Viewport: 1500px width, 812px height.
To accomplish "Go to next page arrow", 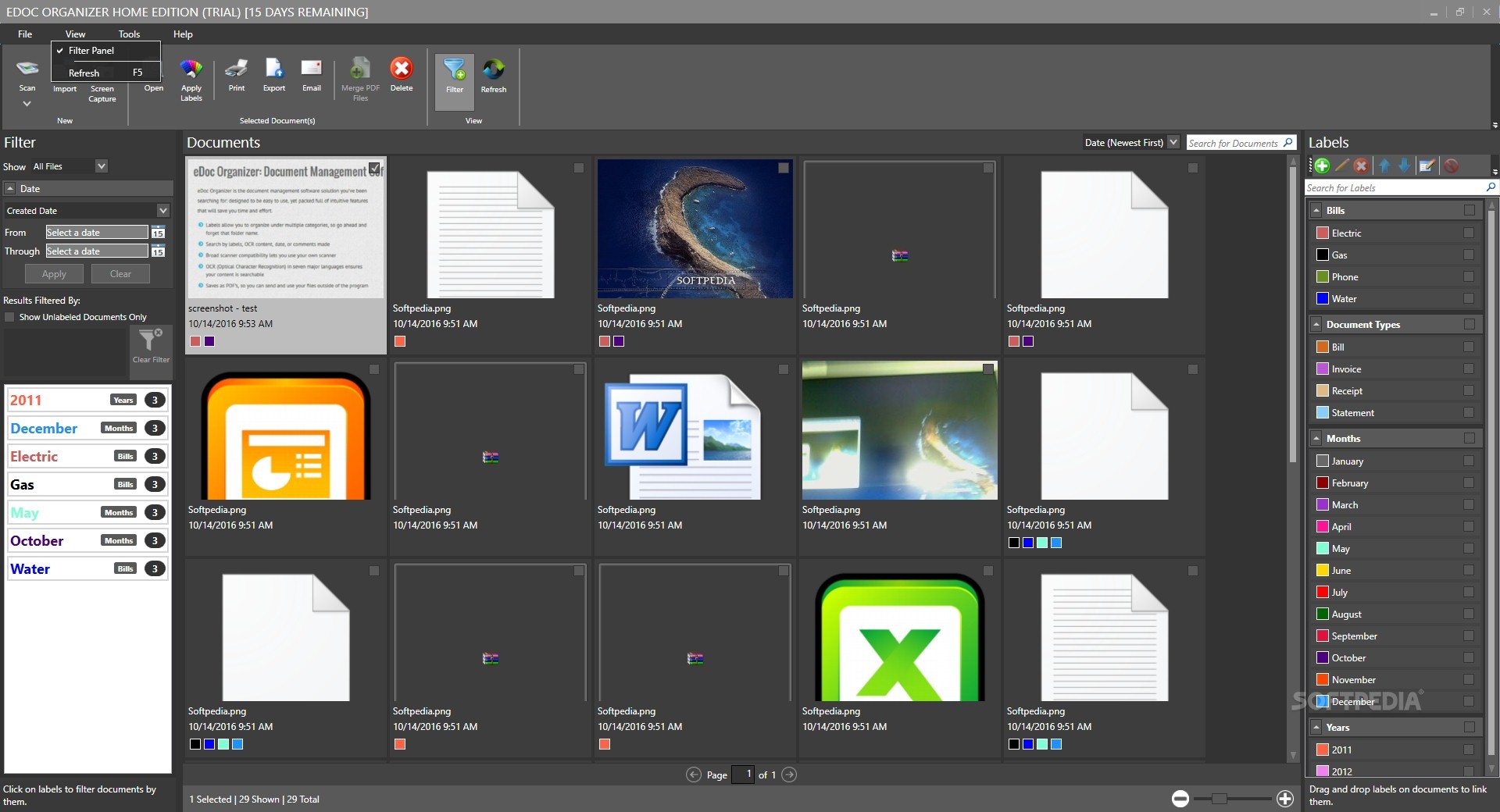I will coord(789,775).
